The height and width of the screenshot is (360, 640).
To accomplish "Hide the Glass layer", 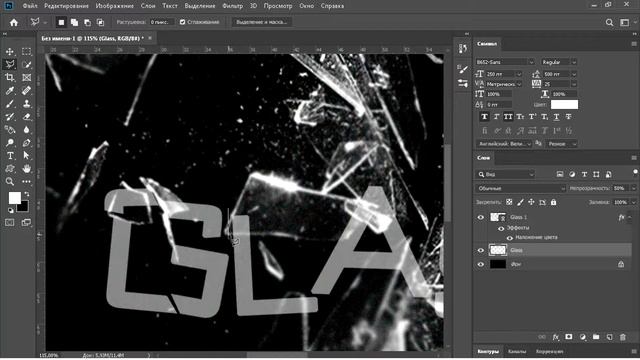I will point(480,250).
